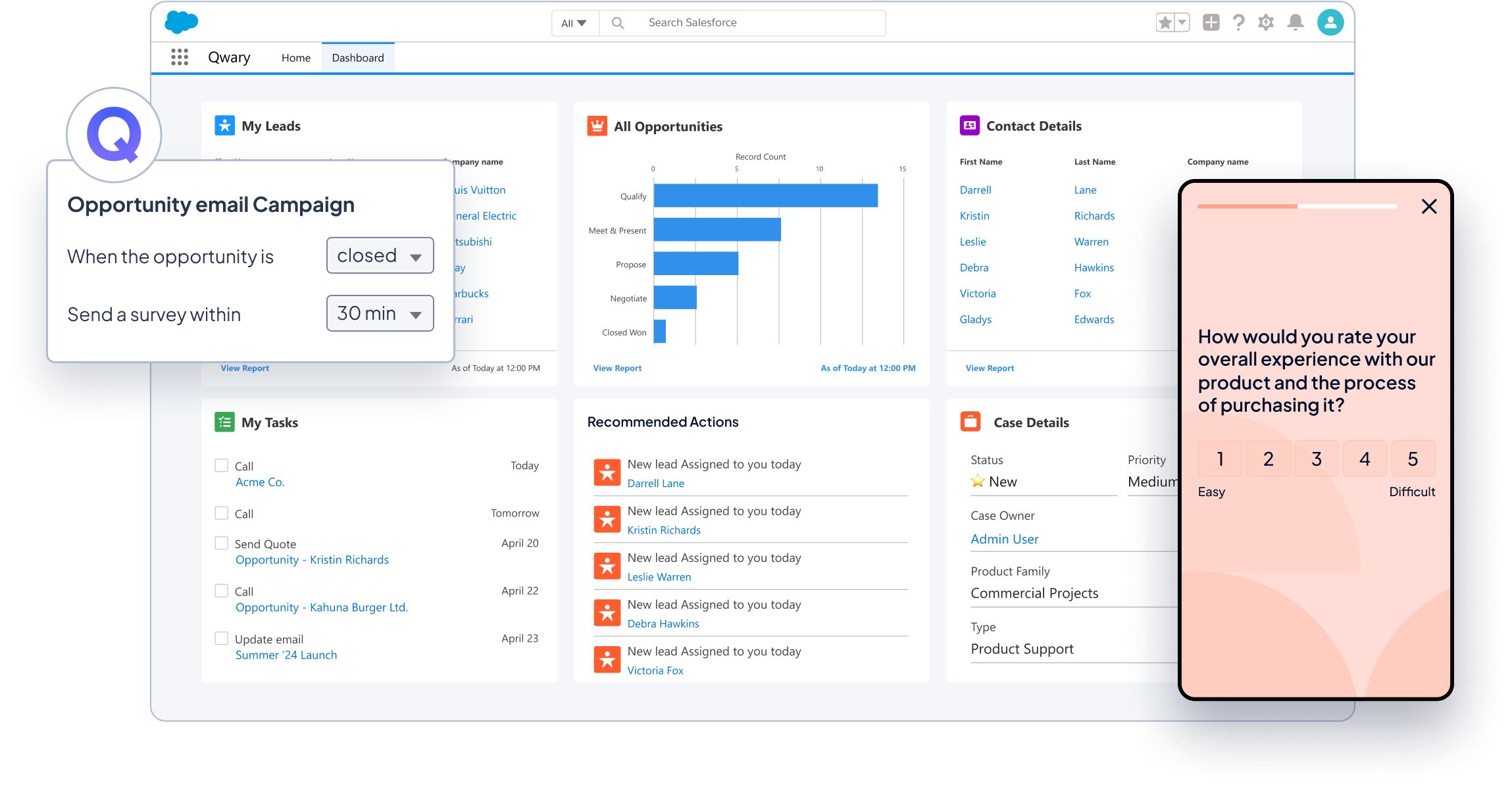
Task: Open Salesforce Help question mark icon
Action: click(x=1238, y=22)
